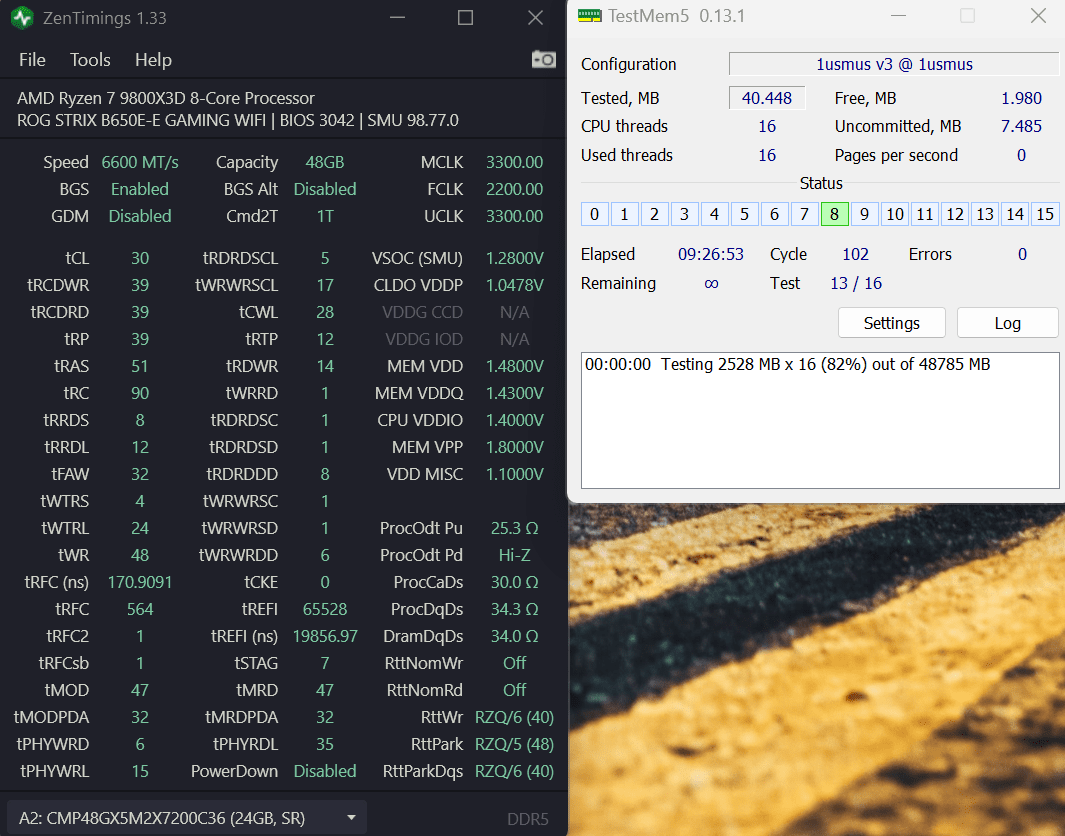Image resolution: width=1065 pixels, height=836 pixels.
Task: Click thread status box 9
Action: pyautogui.click(x=864, y=215)
